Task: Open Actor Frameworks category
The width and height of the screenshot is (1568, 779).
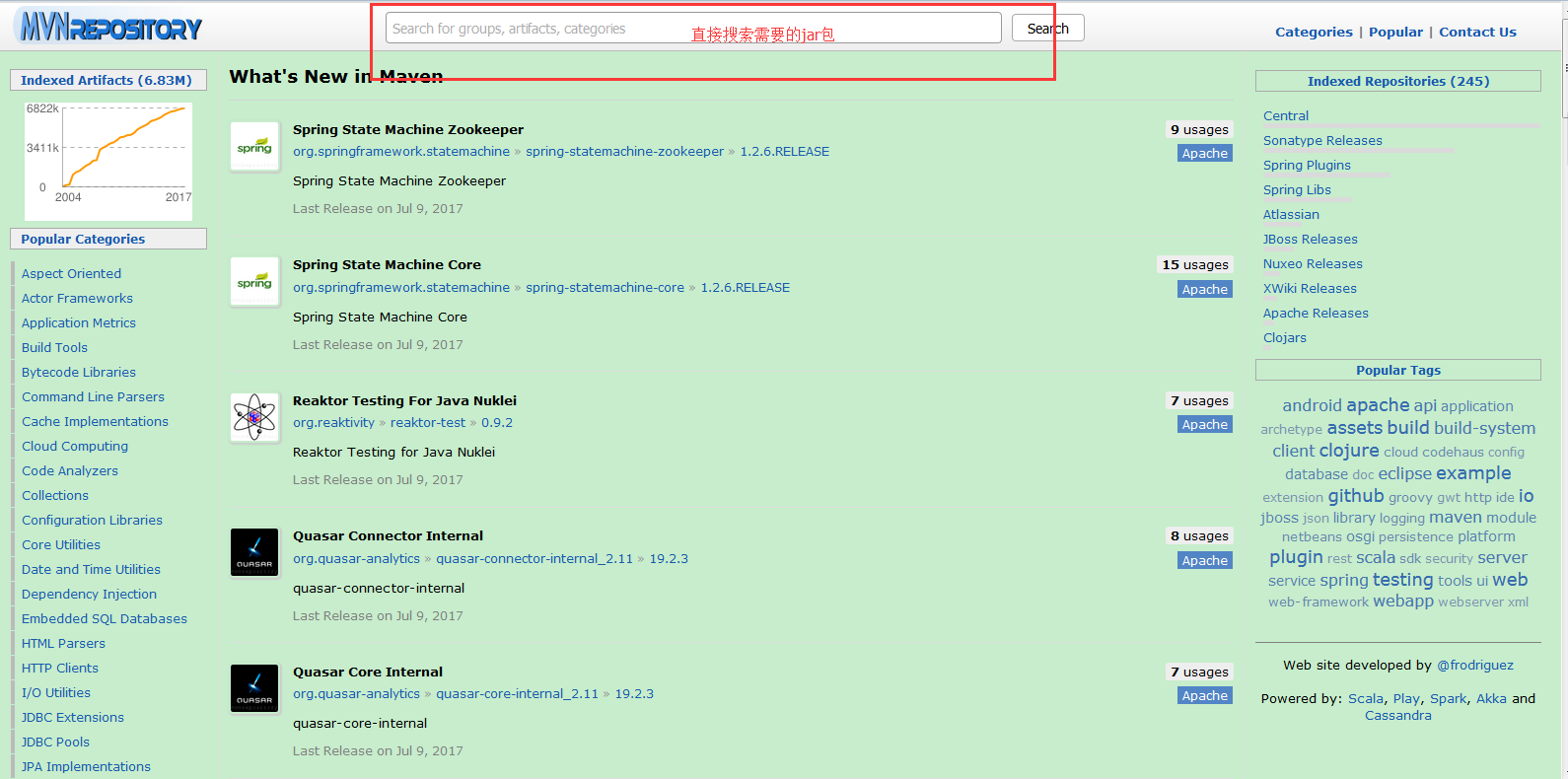Action: [x=77, y=298]
